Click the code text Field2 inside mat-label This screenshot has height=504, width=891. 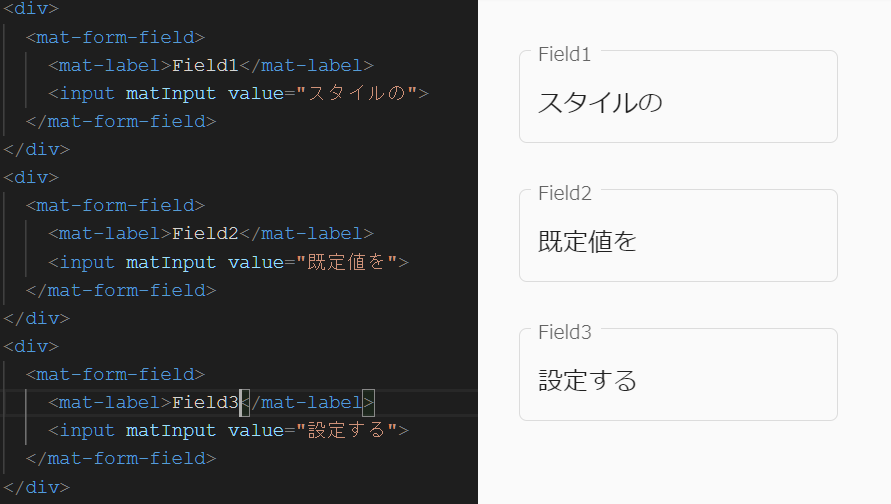(x=205, y=234)
